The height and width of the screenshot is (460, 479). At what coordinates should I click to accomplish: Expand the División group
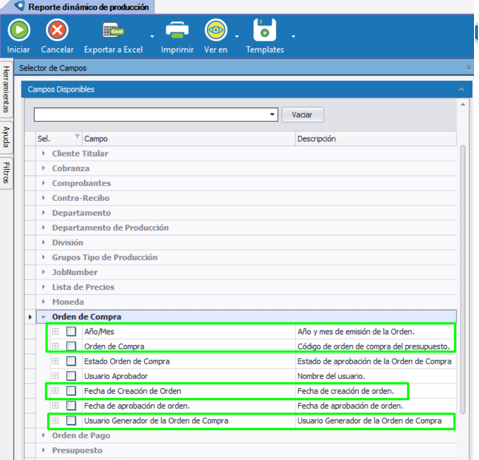click(x=43, y=242)
